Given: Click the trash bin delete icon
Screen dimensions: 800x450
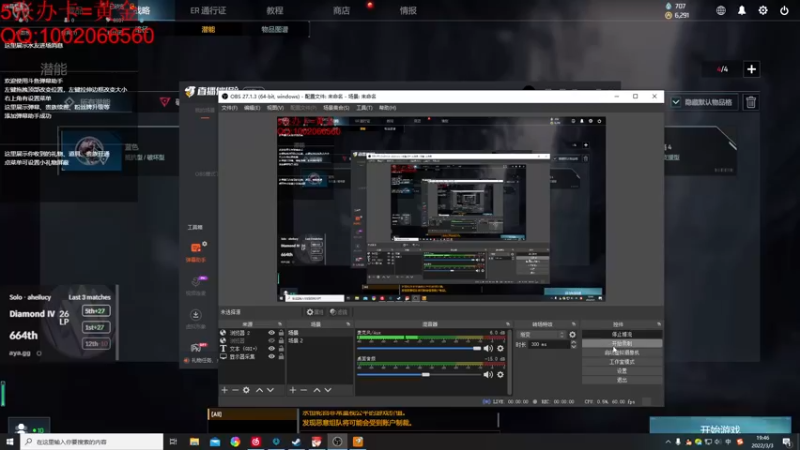Looking at the screenshot, I should 751,102.
